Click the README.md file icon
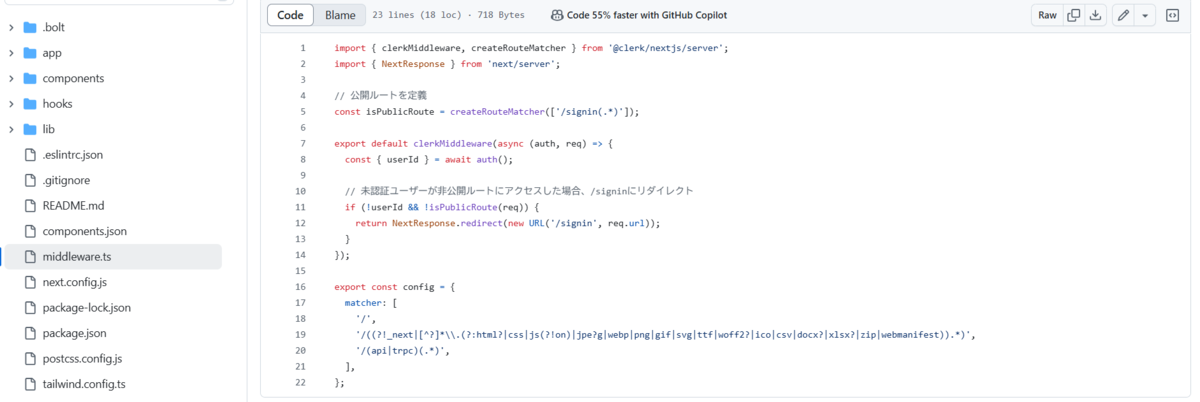 [29, 206]
